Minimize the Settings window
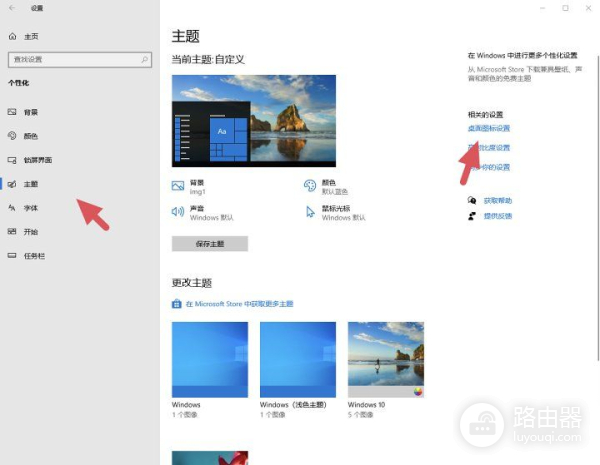600x465 pixels. click(542, 8)
